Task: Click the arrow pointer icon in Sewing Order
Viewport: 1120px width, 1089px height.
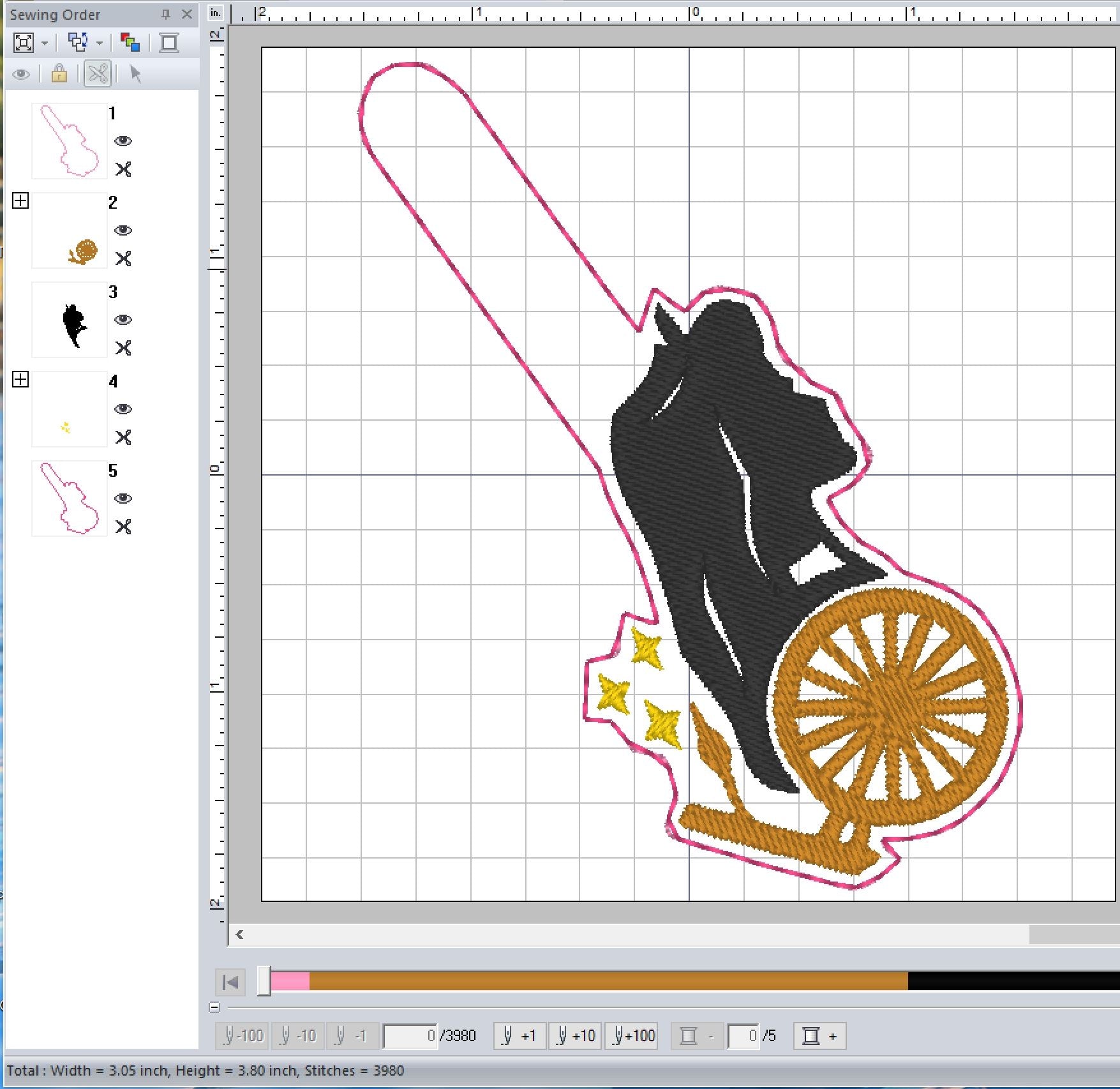Action: pyautogui.click(x=135, y=74)
